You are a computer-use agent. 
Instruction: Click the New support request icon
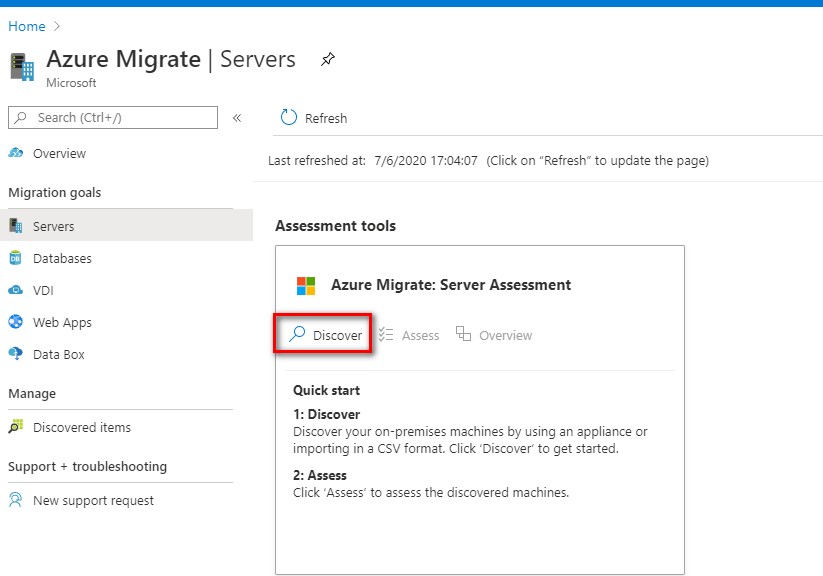pyautogui.click(x=16, y=500)
